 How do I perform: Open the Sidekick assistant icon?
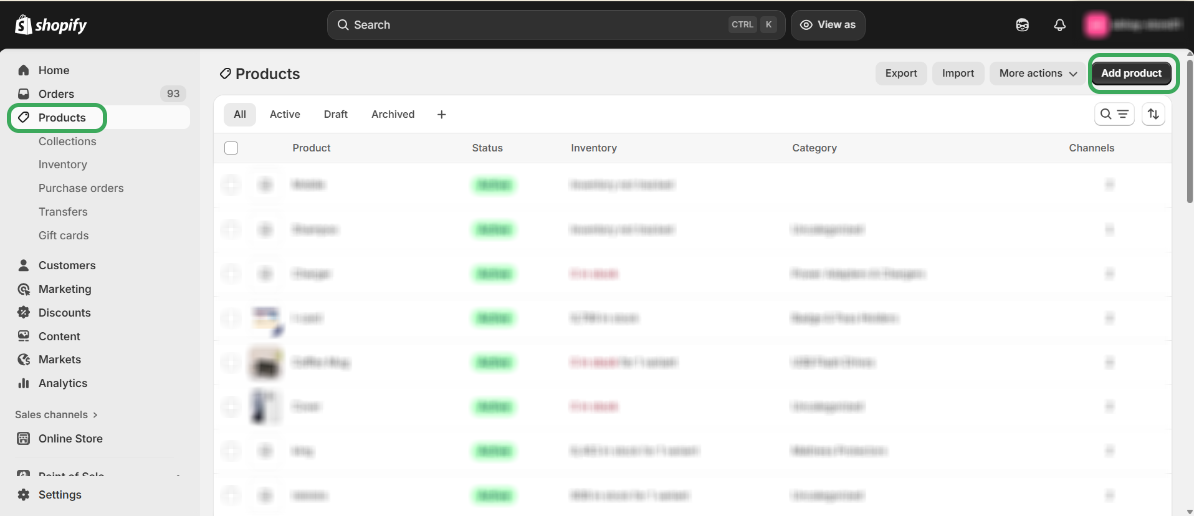[1023, 25]
